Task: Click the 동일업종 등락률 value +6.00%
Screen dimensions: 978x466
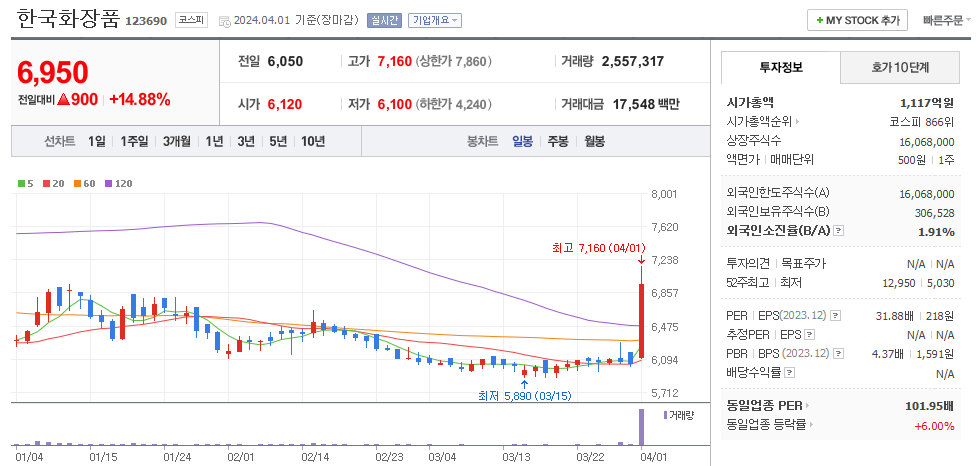Action: tap(934, 426)
